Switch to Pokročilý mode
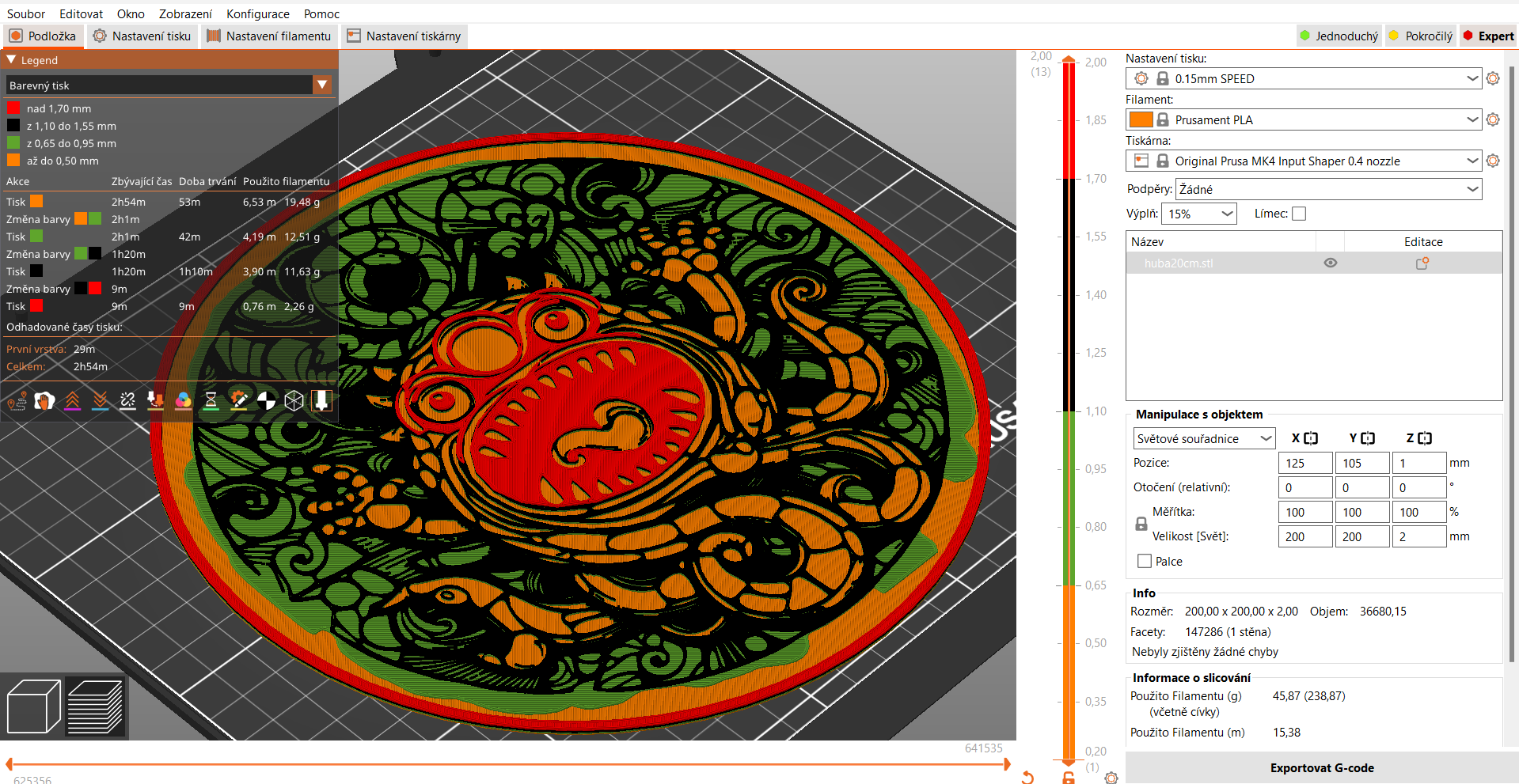The width and height of the screenshot is (1519, 784). point(1421,36)
